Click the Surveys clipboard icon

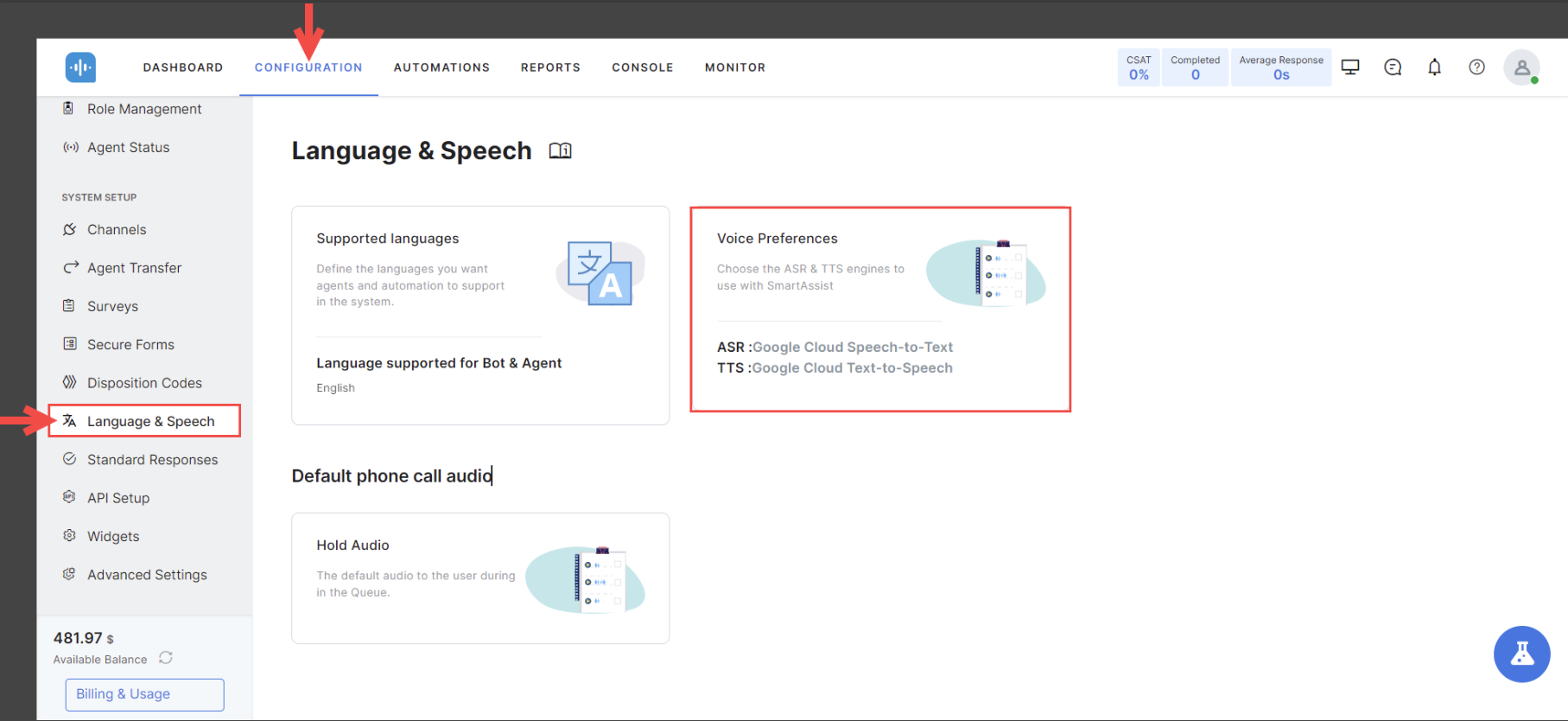(69, 305)
